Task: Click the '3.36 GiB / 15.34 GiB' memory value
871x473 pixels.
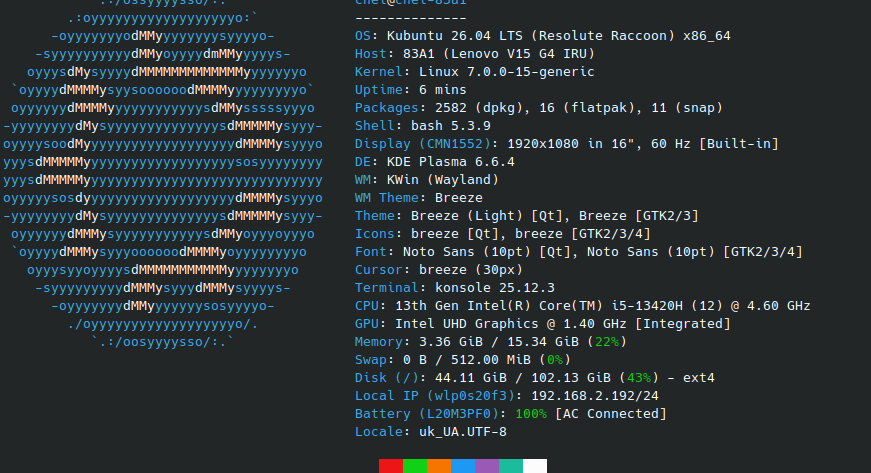Action: click(x=499, y=342)
